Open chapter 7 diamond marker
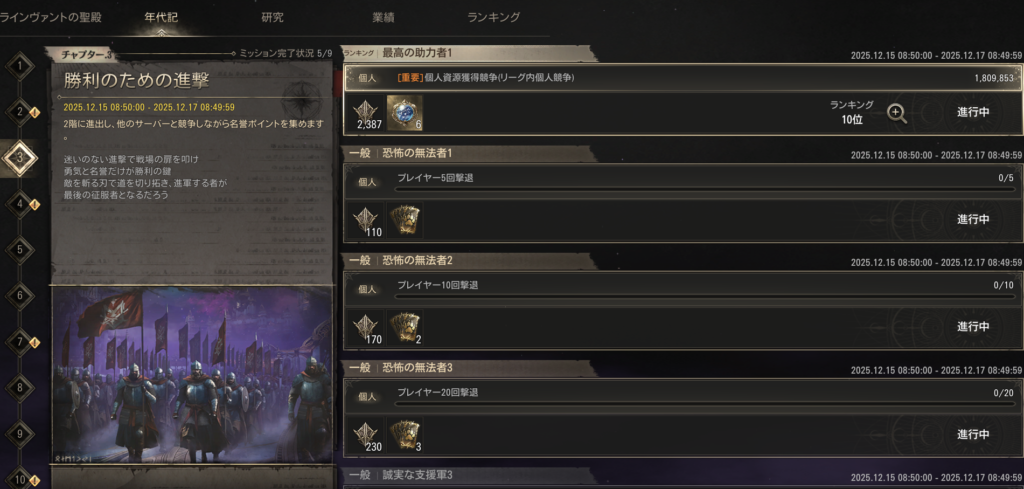The width and height of the screenshot is (1024, 489). coord(20,341)
